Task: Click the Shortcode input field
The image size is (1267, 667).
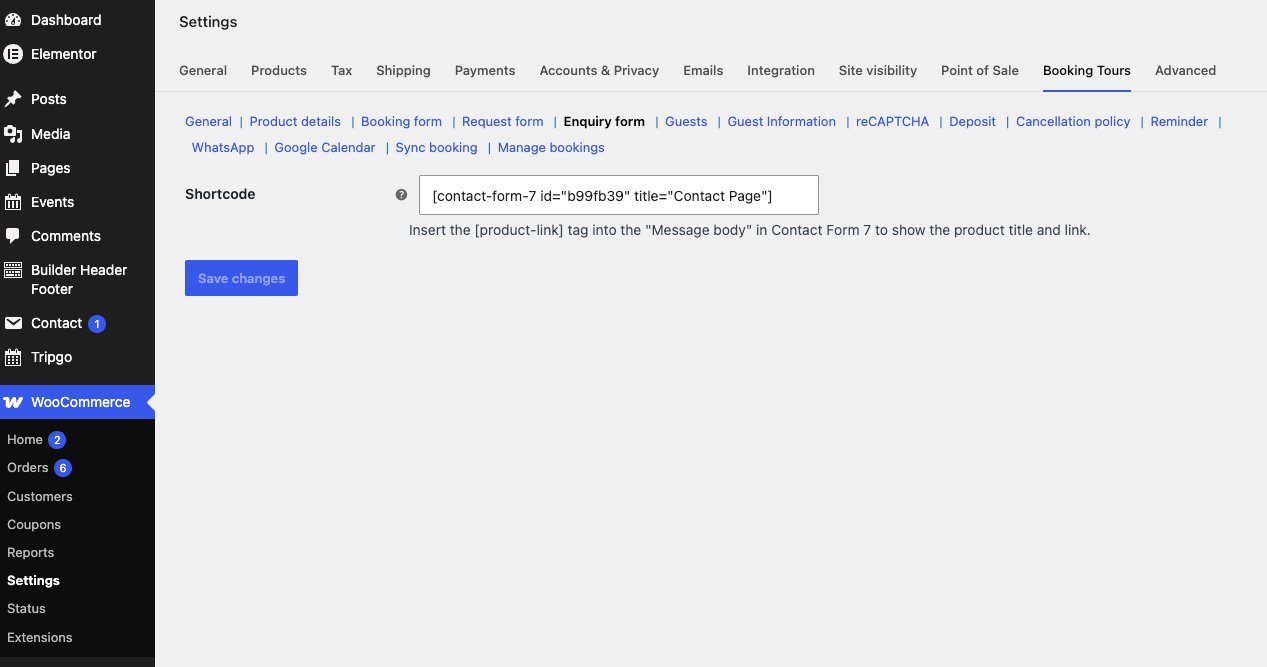Action: coord(619,195)
